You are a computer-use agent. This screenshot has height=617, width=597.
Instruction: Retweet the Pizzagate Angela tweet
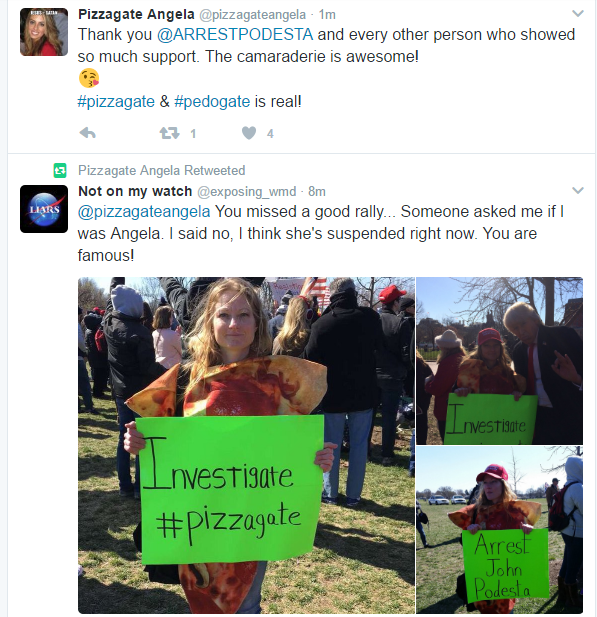169,133
